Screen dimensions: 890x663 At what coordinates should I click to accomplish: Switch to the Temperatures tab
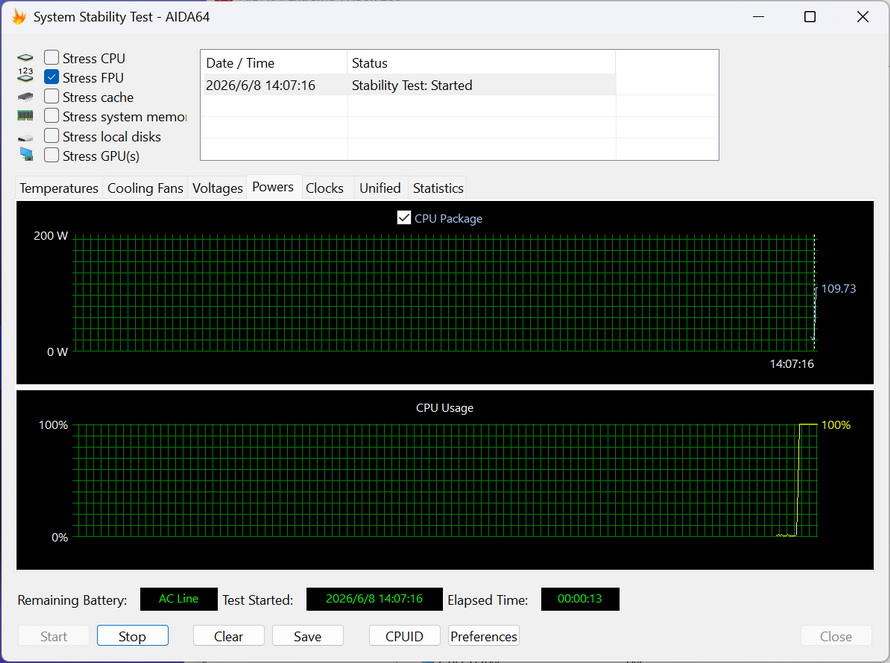point(59,188)
